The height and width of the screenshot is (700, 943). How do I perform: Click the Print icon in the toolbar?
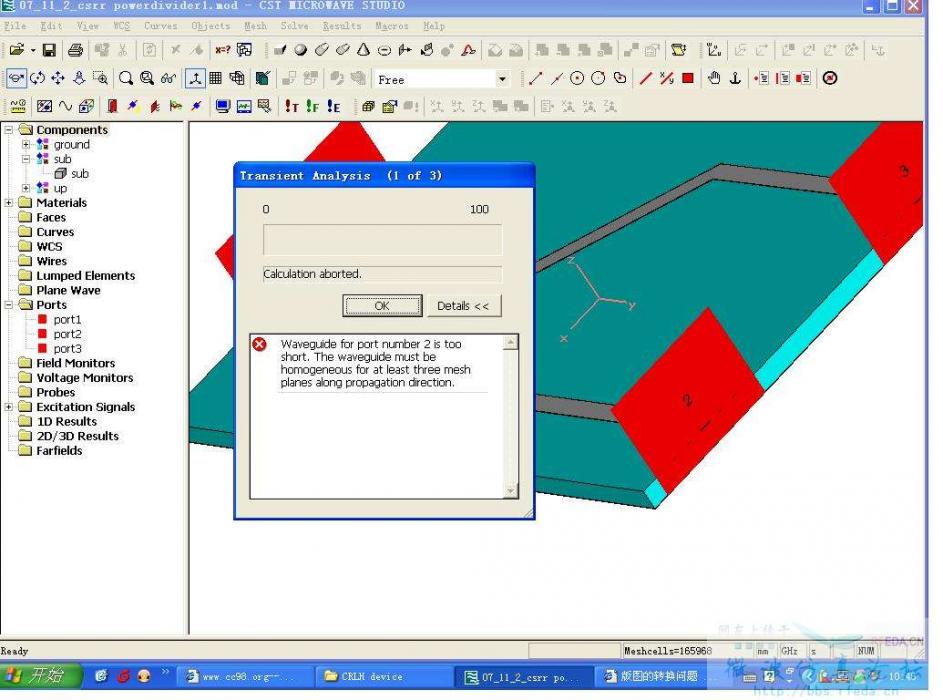coord(75,50)
